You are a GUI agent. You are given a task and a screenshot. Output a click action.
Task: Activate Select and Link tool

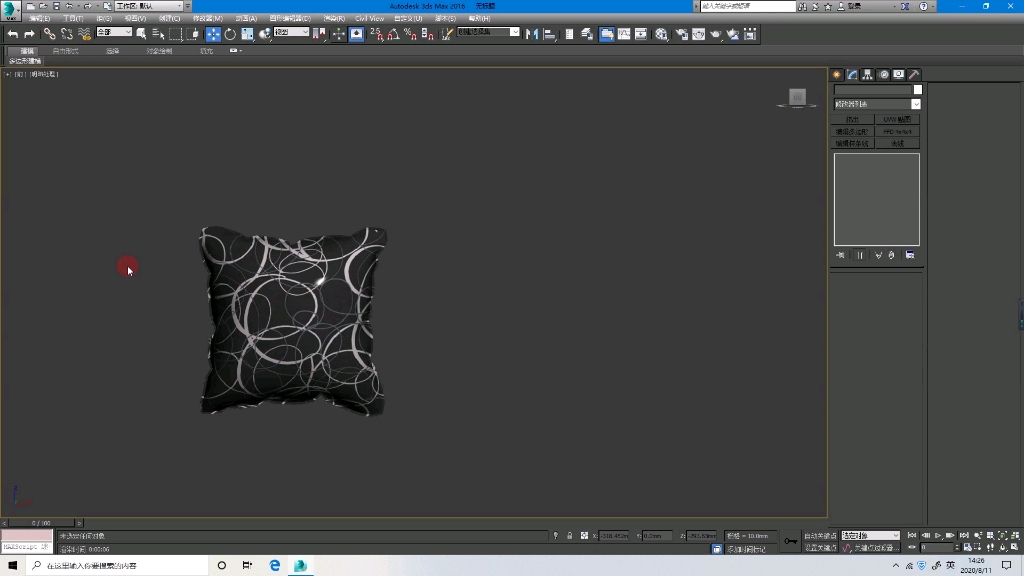50,34
